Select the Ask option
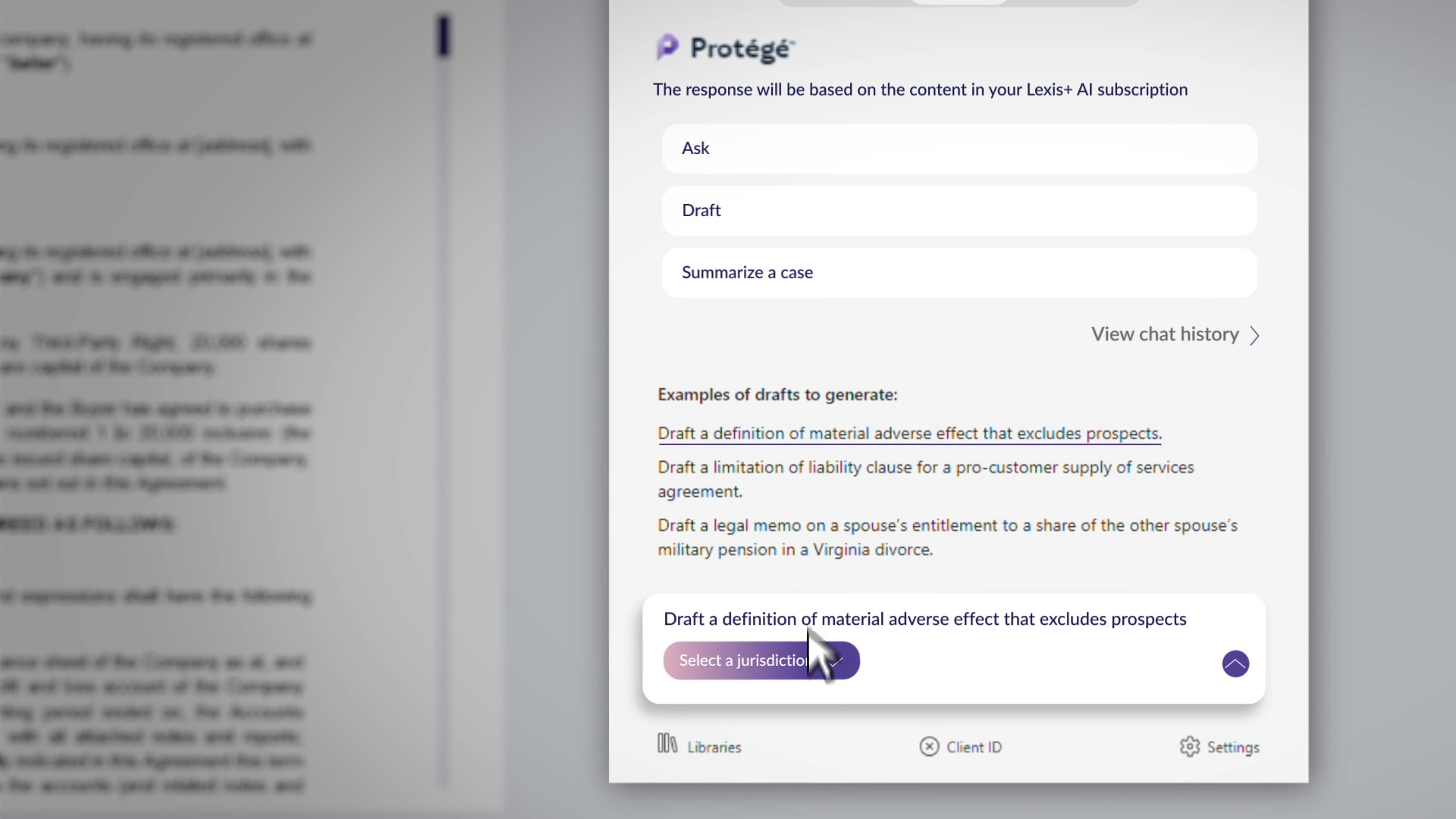The image size is (1456, 819). tap(959, 149)
